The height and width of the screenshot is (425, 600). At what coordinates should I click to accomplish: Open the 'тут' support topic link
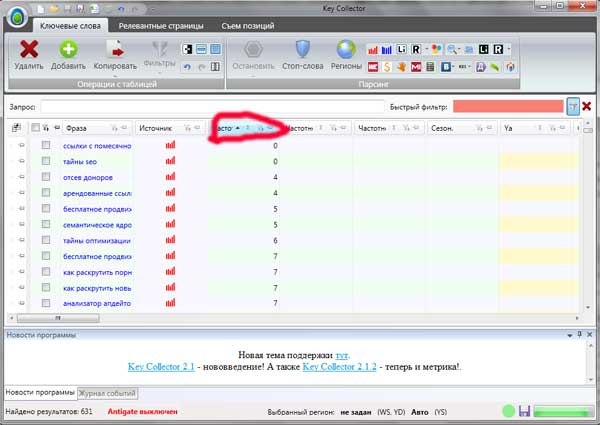click(342, 355)
